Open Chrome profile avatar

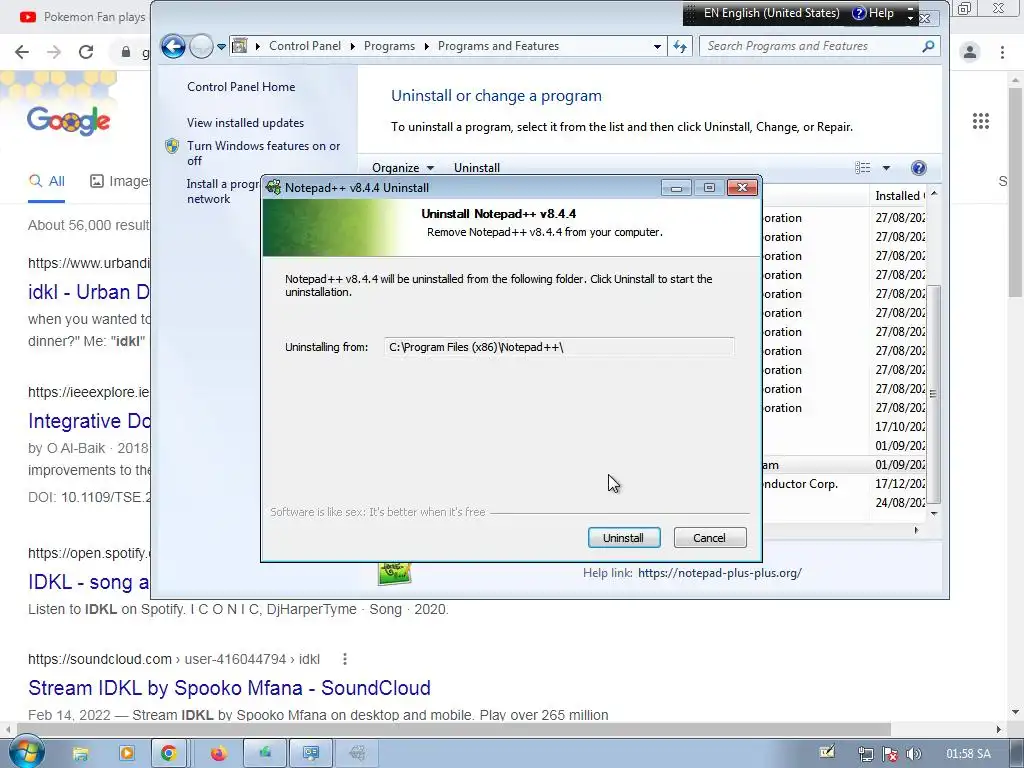(970, 52)
